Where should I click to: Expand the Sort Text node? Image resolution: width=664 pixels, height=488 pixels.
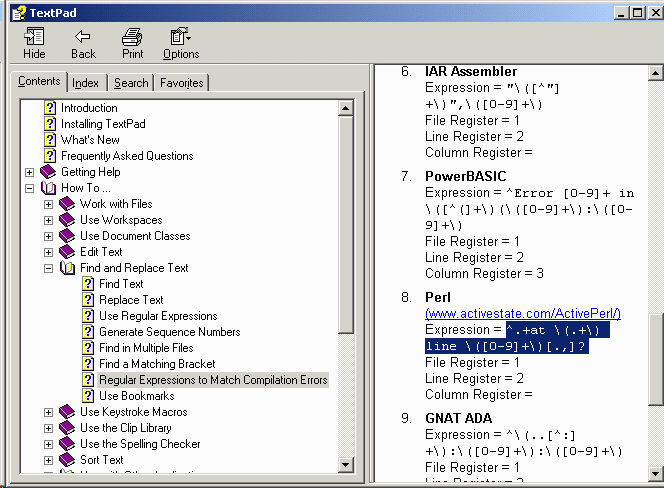[x=48, y=460]
